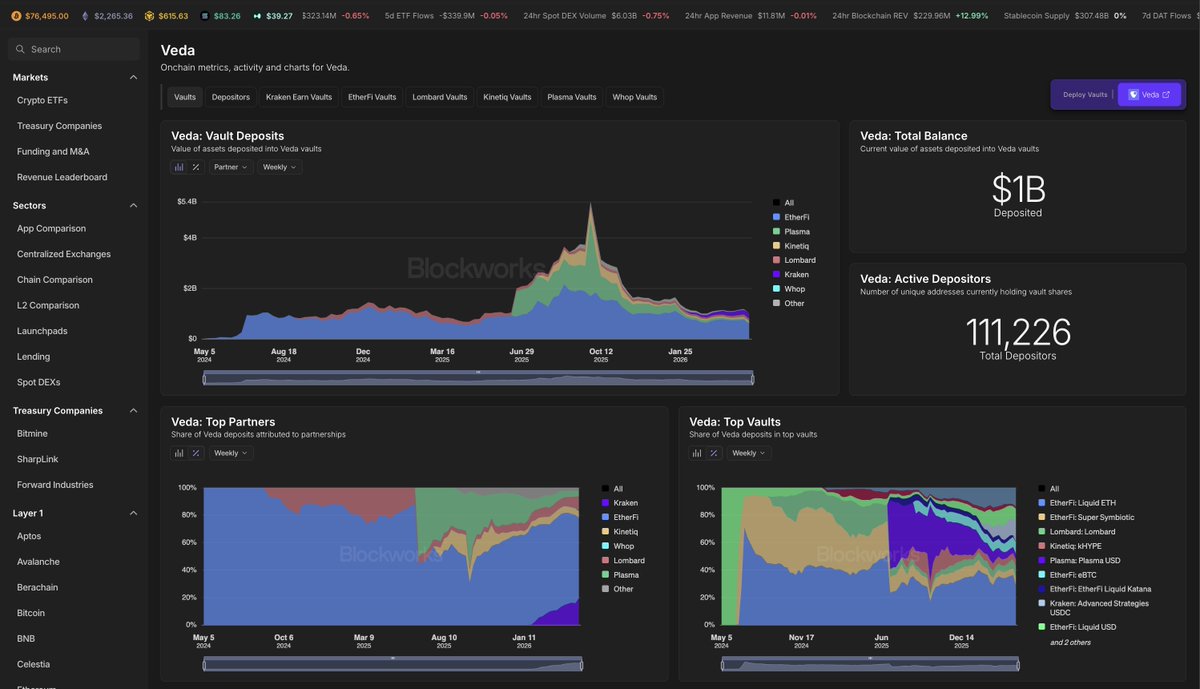Toggle EtherFi: Liquid ETH in Top Vaults legend
The image size is (1200, 689).
[1076, 503]
